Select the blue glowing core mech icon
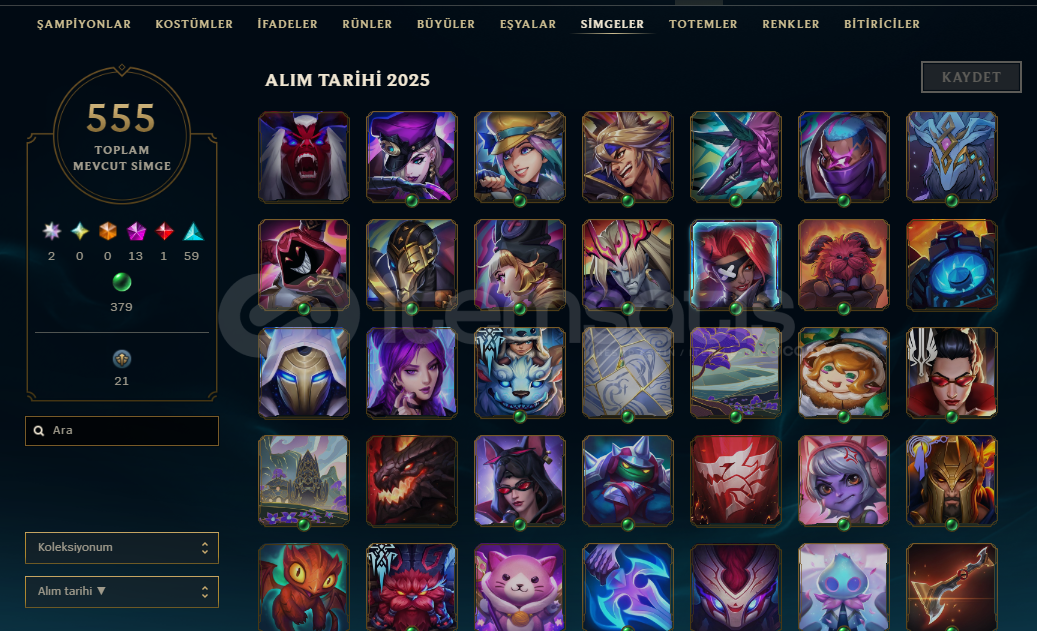This screenshot has height=631, width=1037. [x=951, y=265]
